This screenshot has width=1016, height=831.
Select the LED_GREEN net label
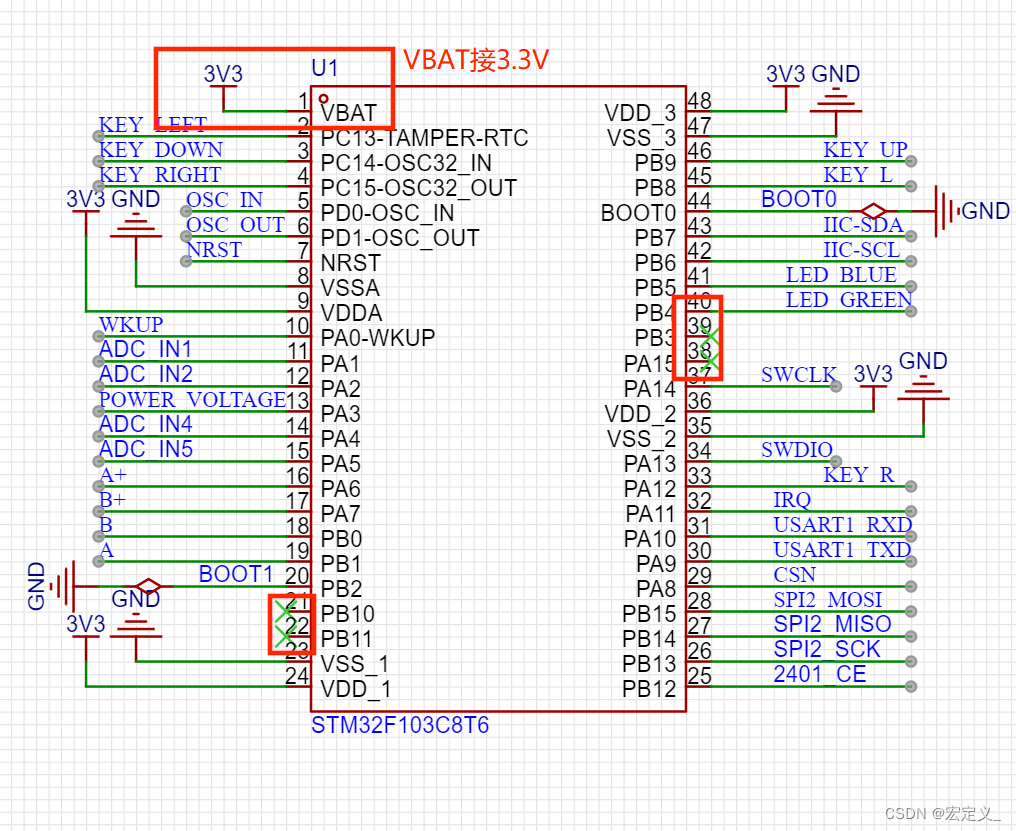click(849, 300)
